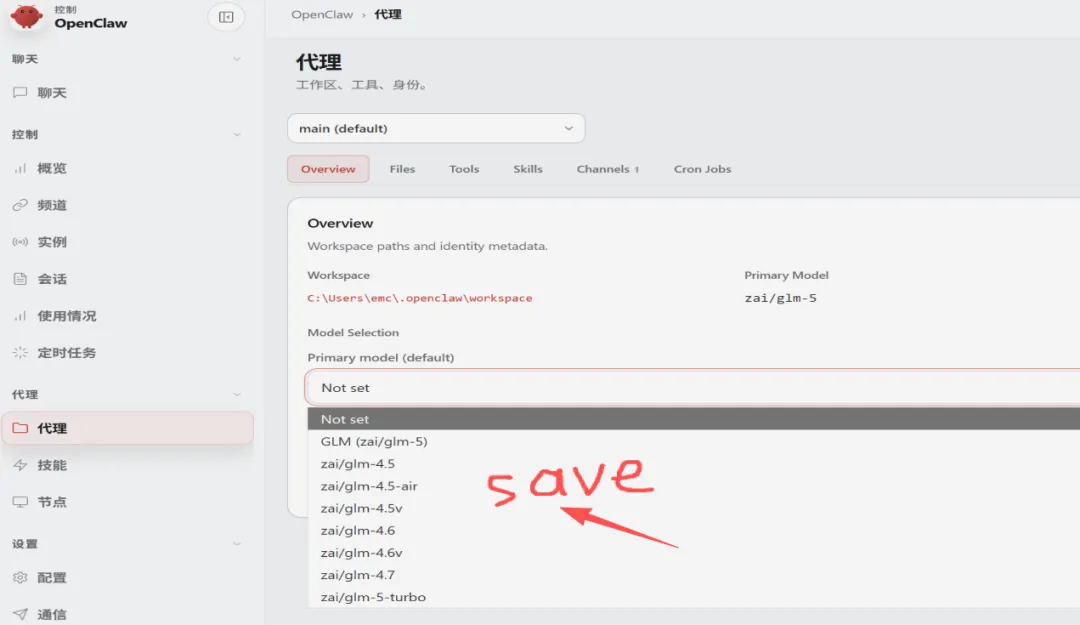
Task: Select the Not set option in model list
Action: click(x=694, y=419)
